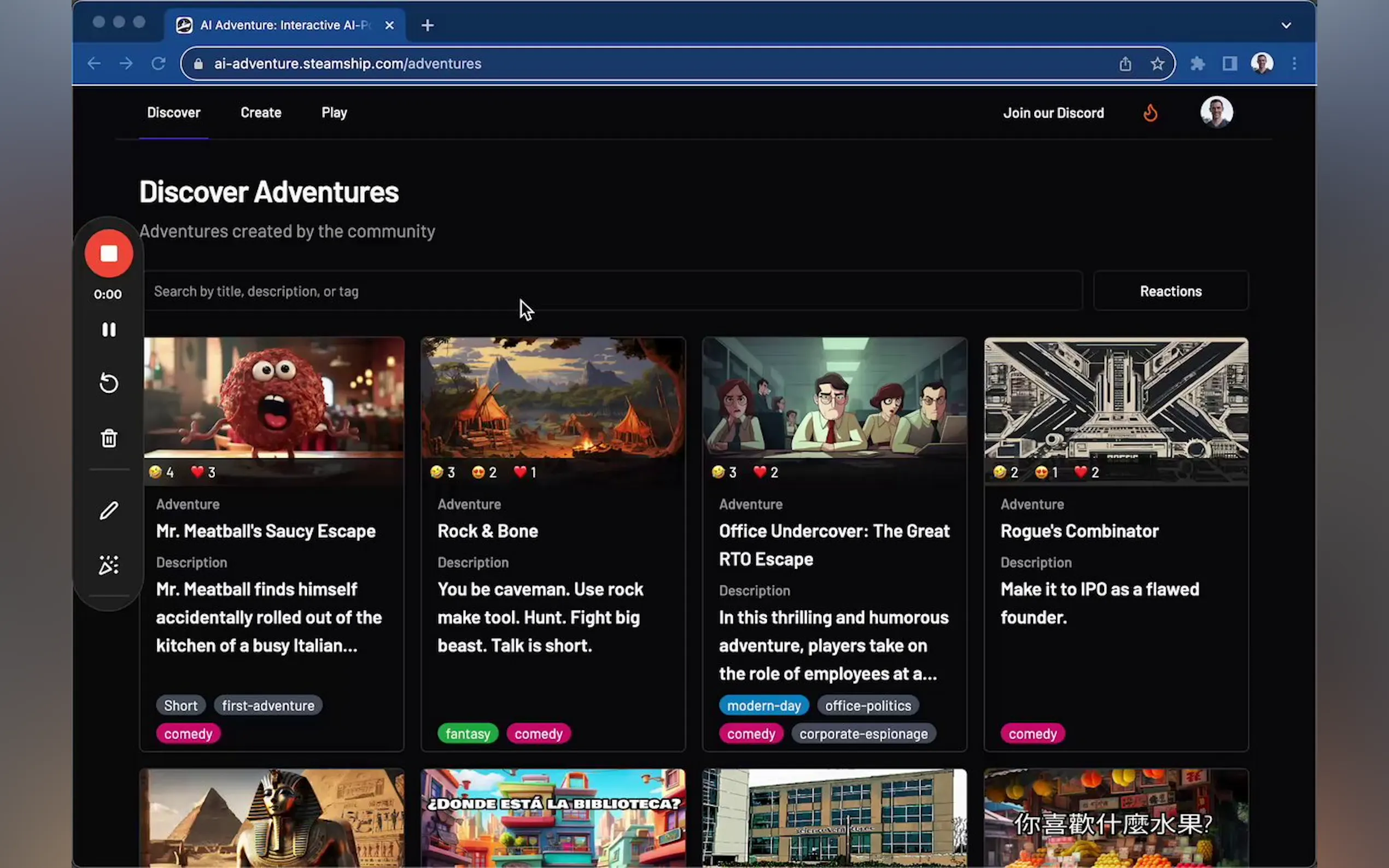1389x868 pixels.
Task: Activate the confetti effects icon
Action: (x=108, y=565)
